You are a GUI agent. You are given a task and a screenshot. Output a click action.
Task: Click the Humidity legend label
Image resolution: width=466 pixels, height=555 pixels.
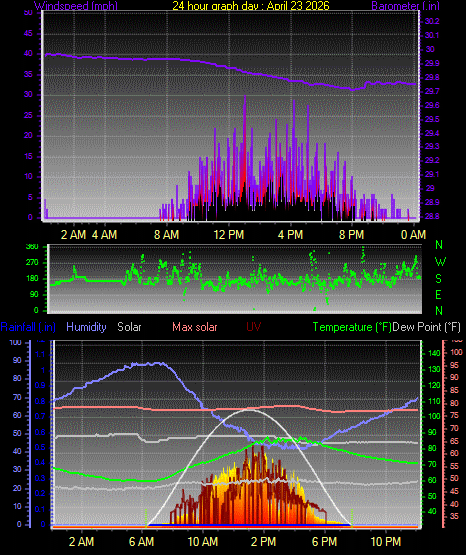pos(86,327)
